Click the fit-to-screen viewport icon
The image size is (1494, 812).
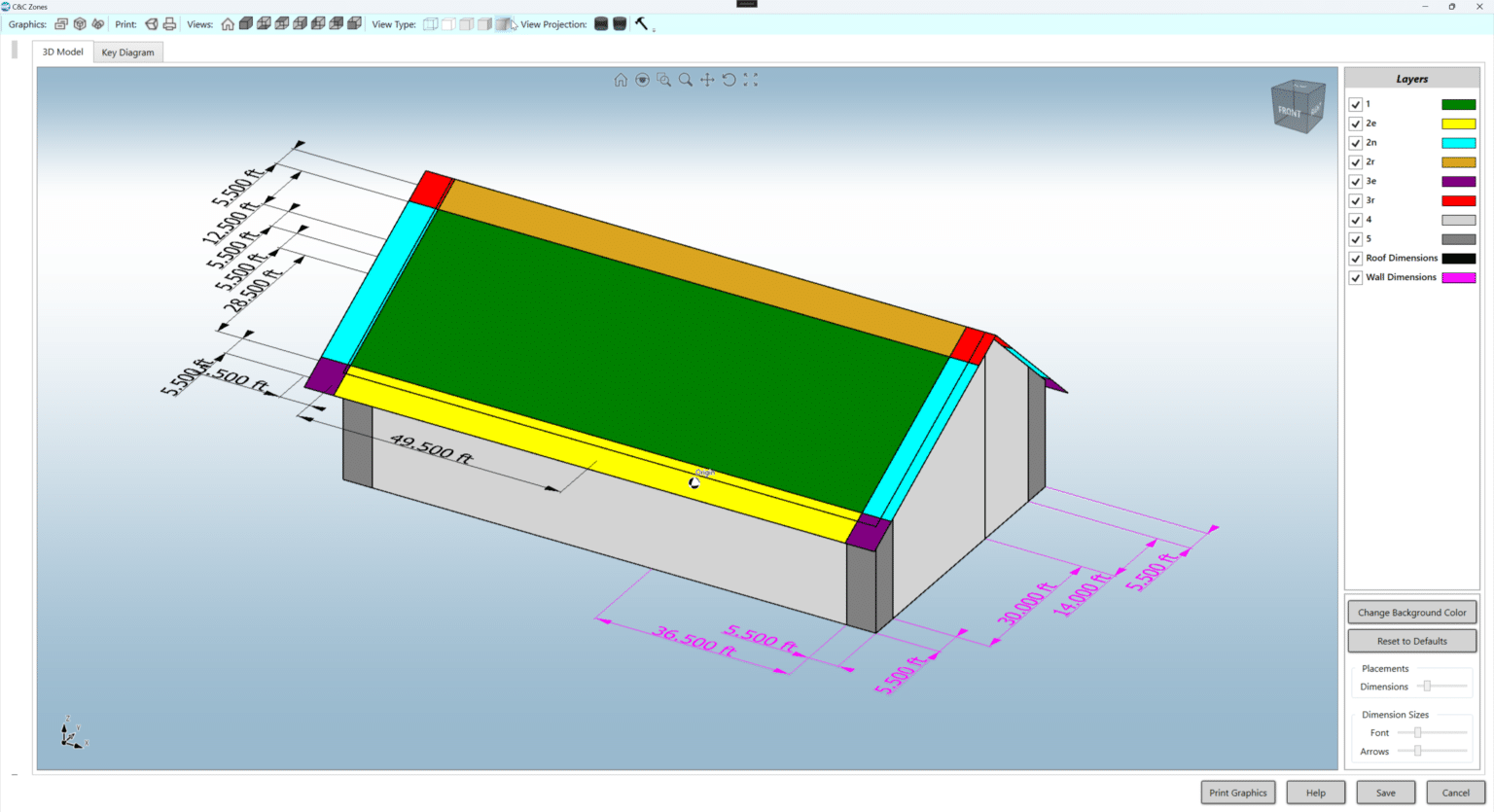[x=750, y=80]
